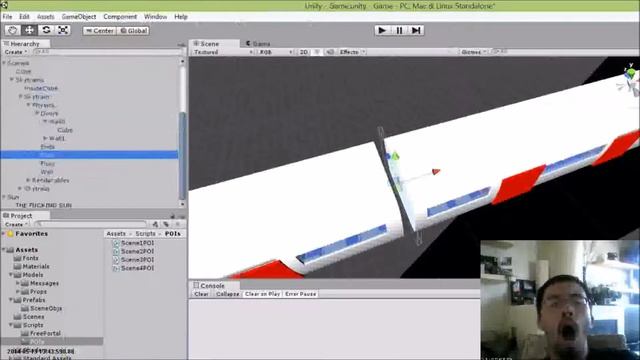
Task: Select InsideCube in Hierarchy
Action: coord(41,88)
